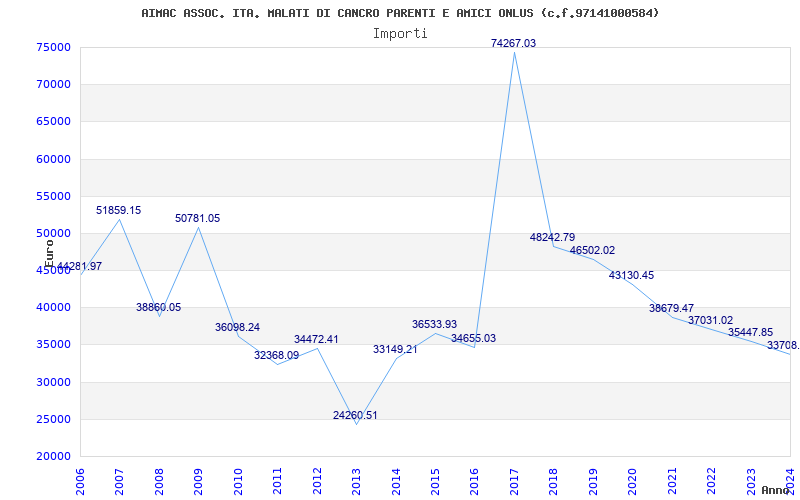Click the data label 35447.85
800x500 pixels.
click(750, 332)
